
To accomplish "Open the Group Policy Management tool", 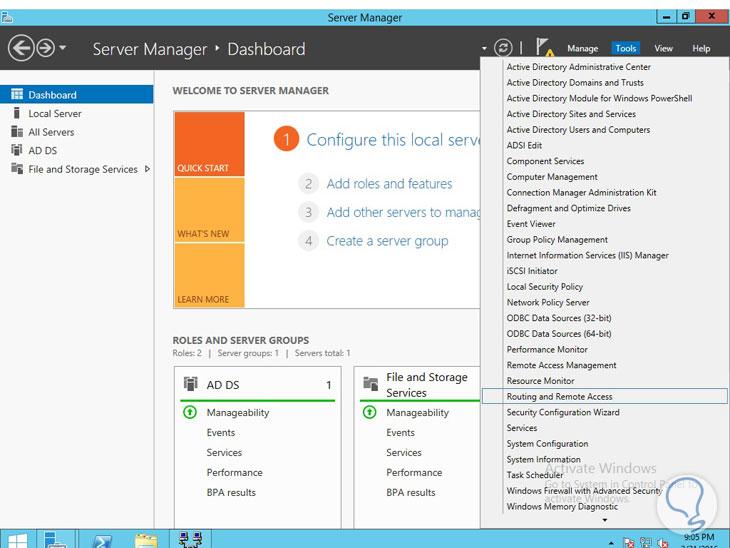I will click(557, 240).
